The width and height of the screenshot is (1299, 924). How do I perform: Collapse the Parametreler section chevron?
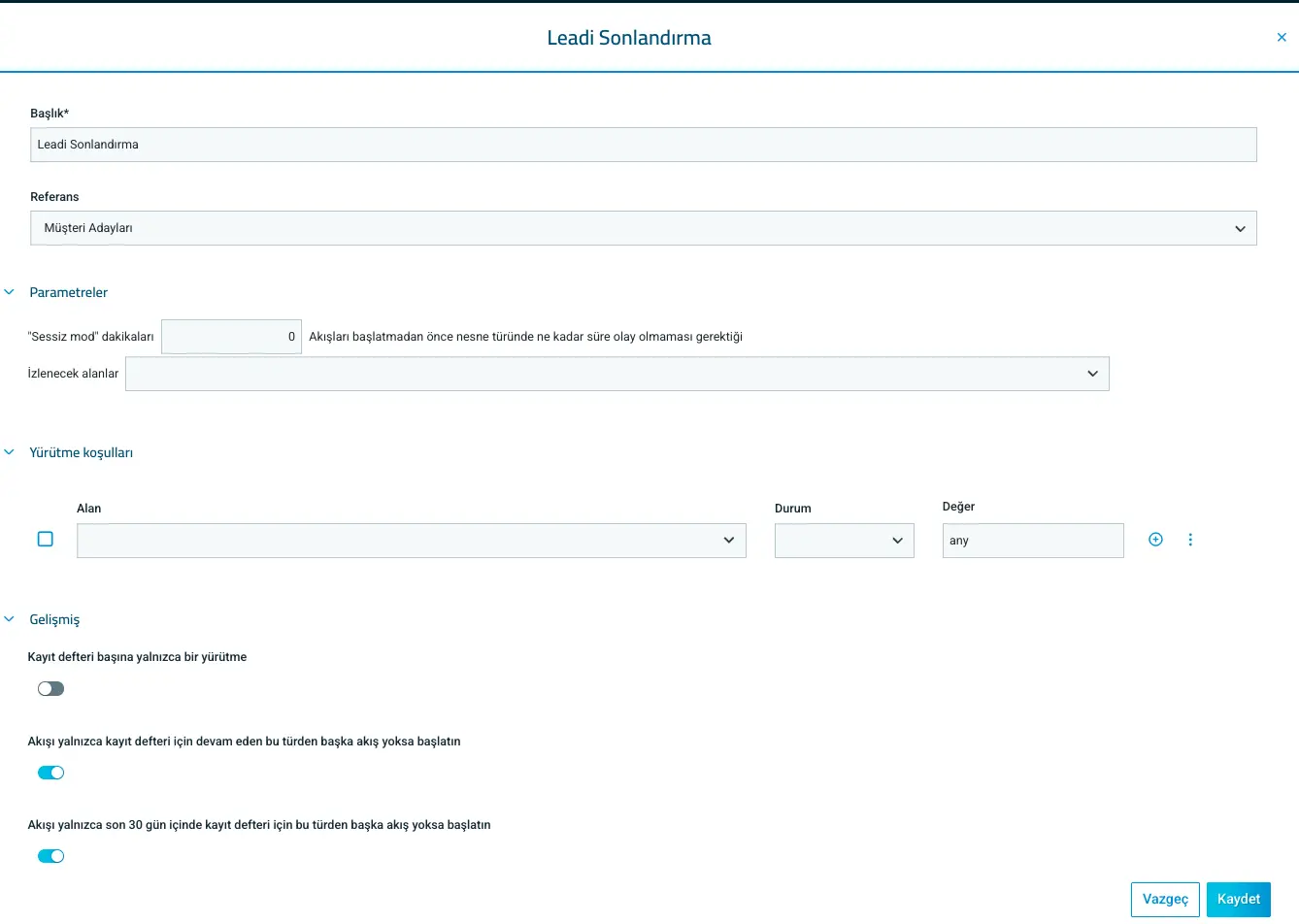(10, 292)
